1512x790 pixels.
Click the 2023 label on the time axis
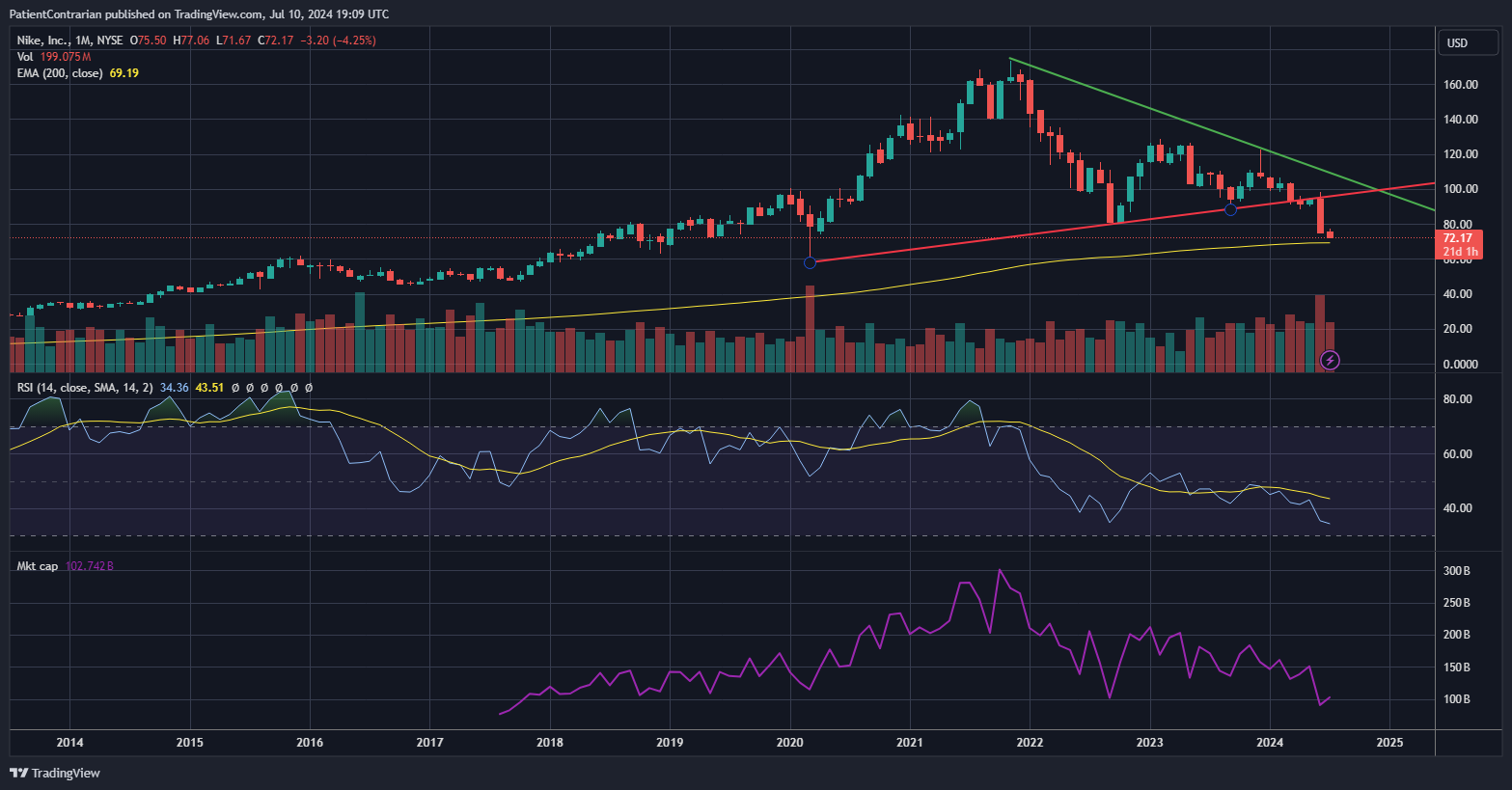click(x=1149, y=743)
